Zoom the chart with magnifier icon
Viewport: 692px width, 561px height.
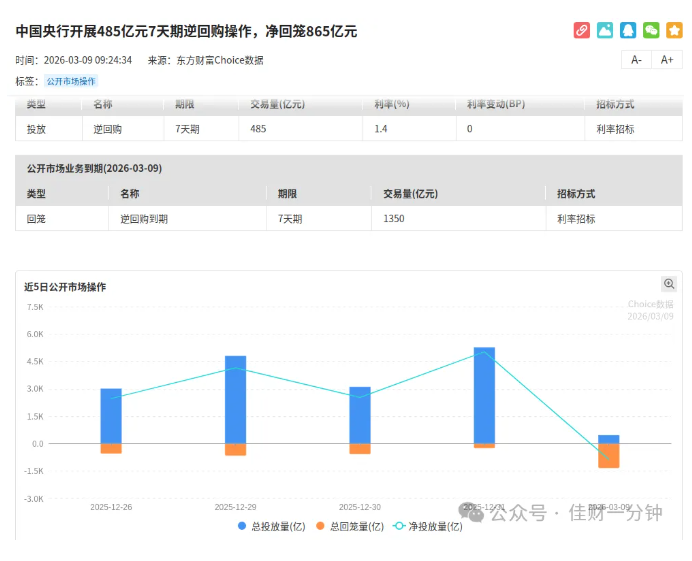coord(669,284)
